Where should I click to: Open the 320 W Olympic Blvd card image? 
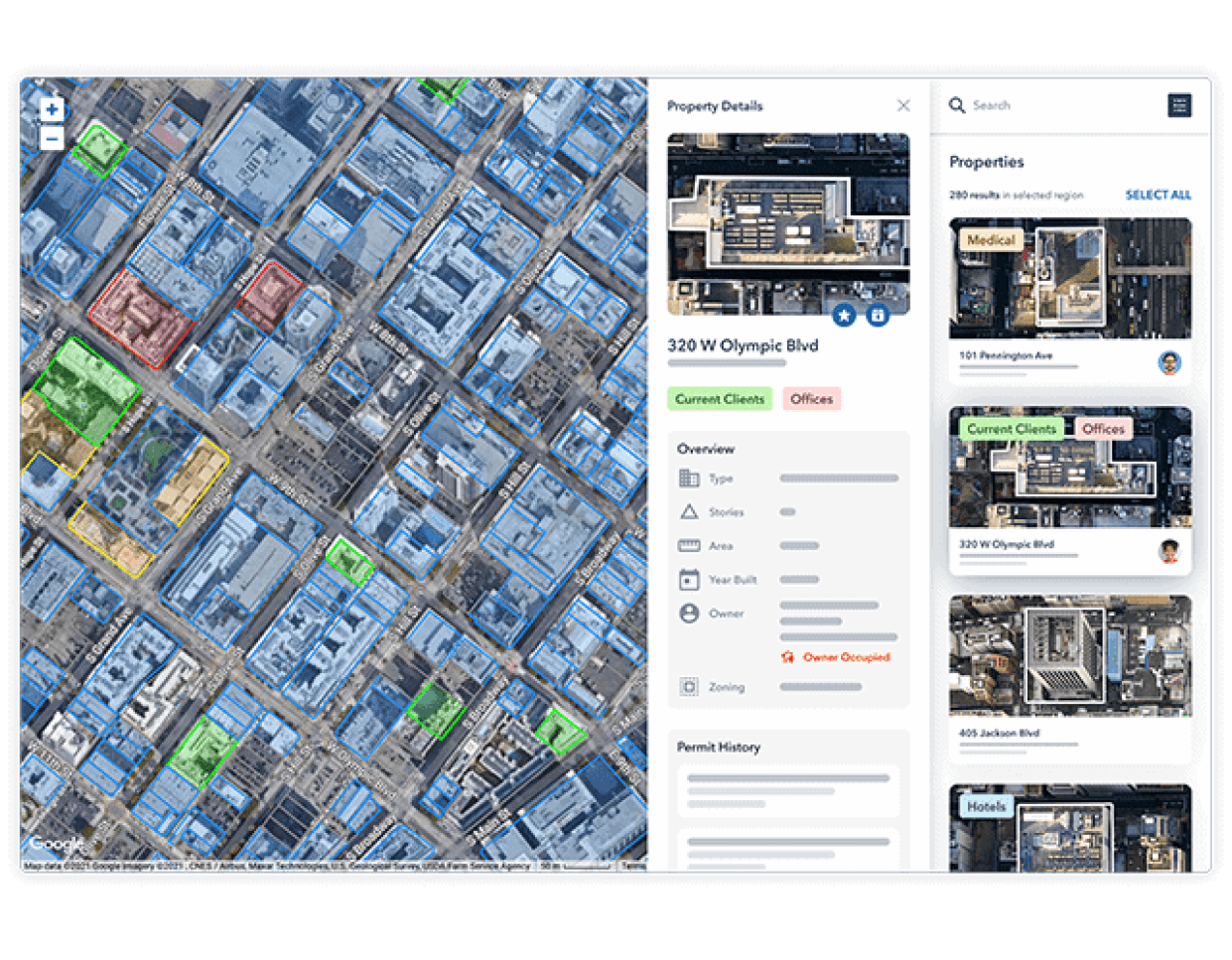(1070, 468)
